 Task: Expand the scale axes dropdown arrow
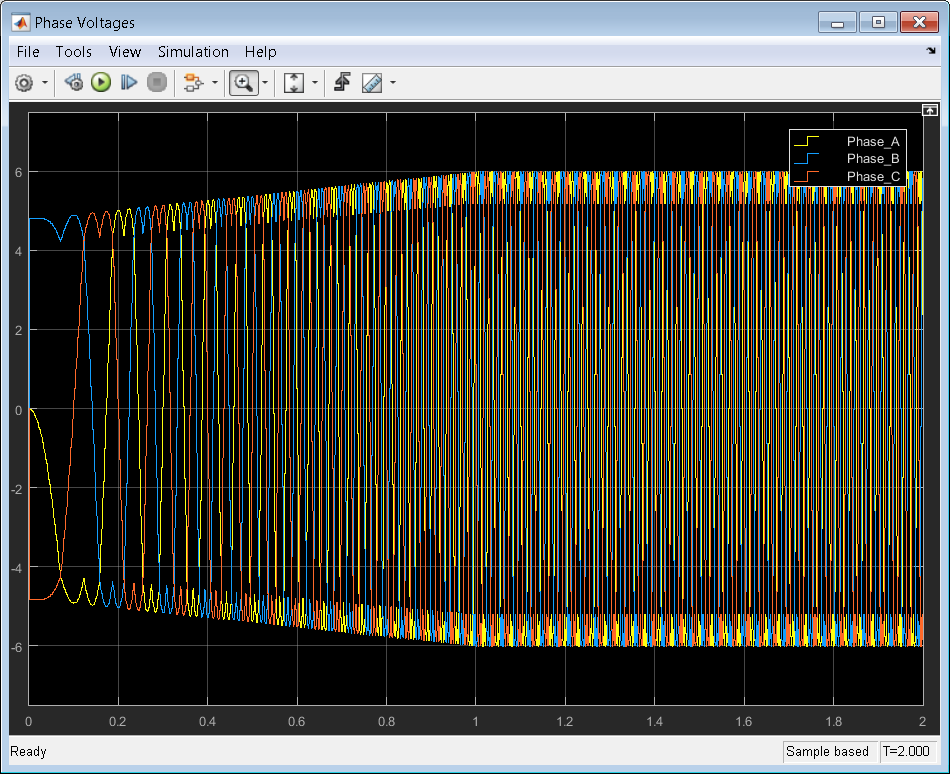[315, 84]
